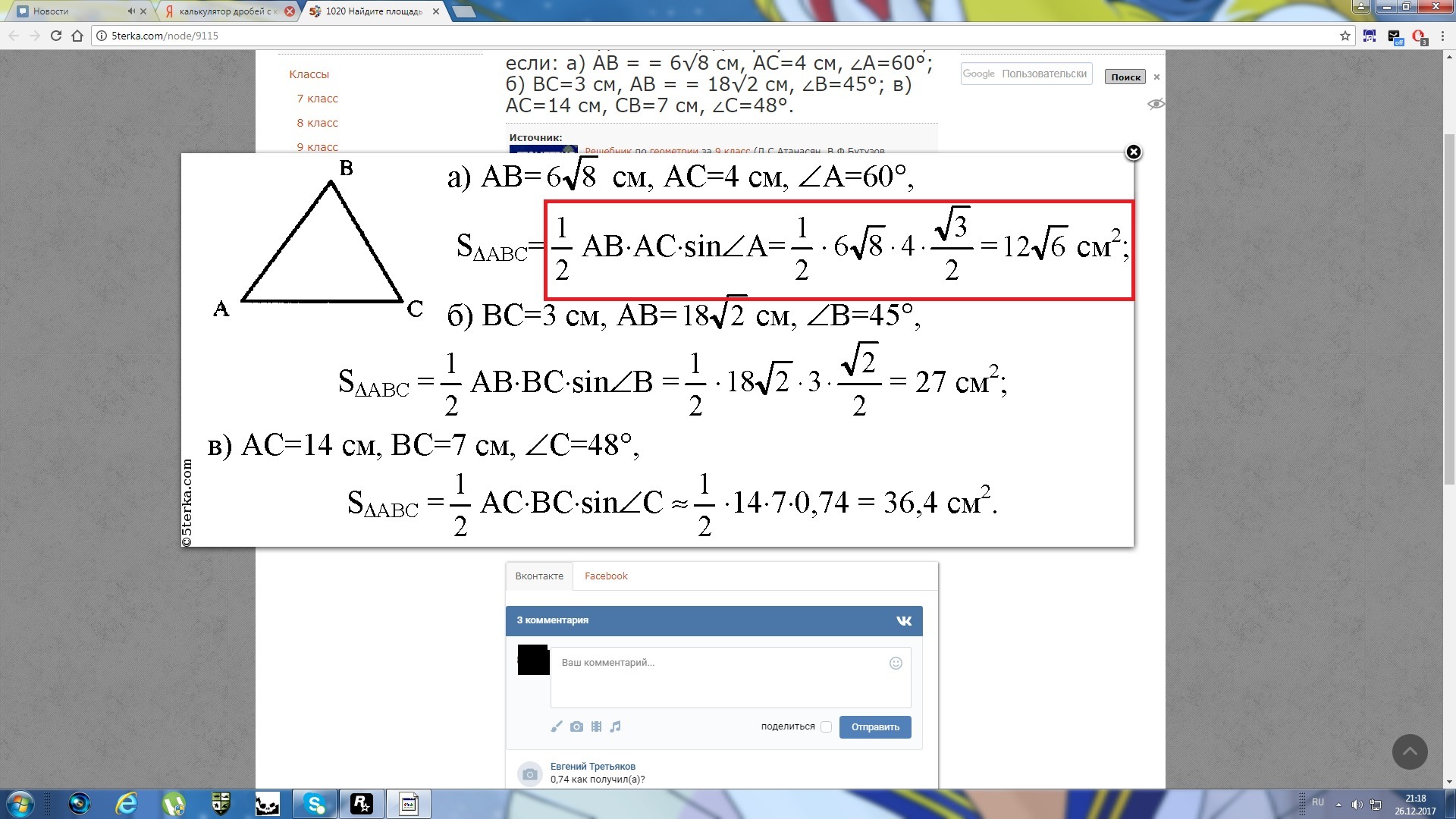Reload the page with the refresh icon
This screenshot has height=819, width=1456.
(56, 36)
